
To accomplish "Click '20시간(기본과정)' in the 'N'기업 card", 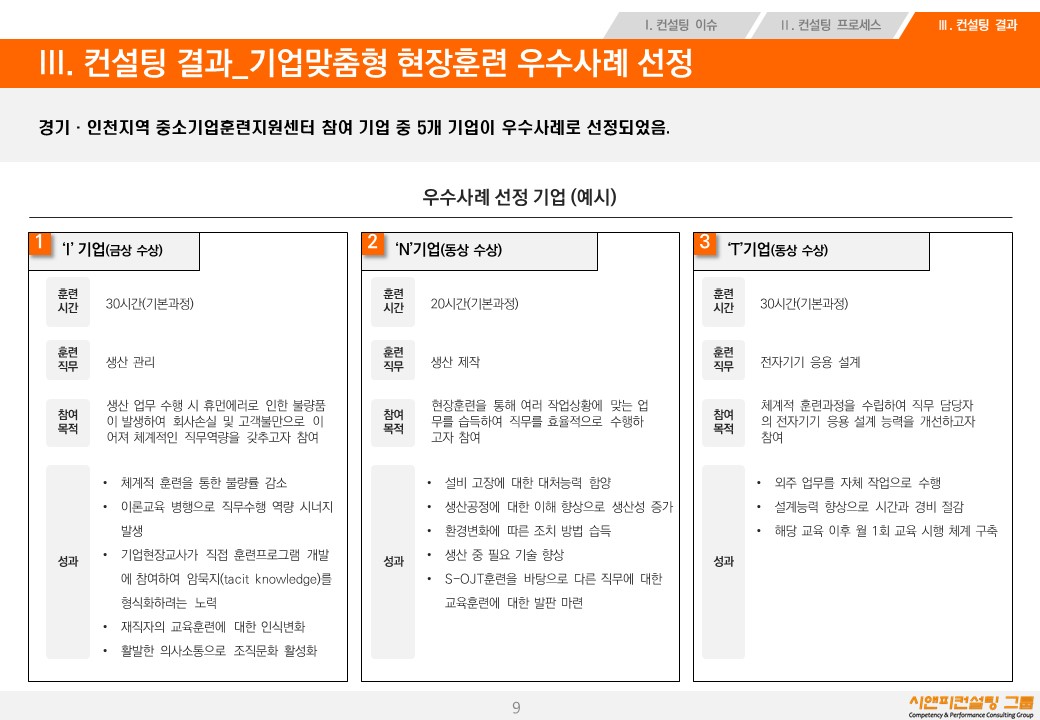I will (x=474, y=304).
